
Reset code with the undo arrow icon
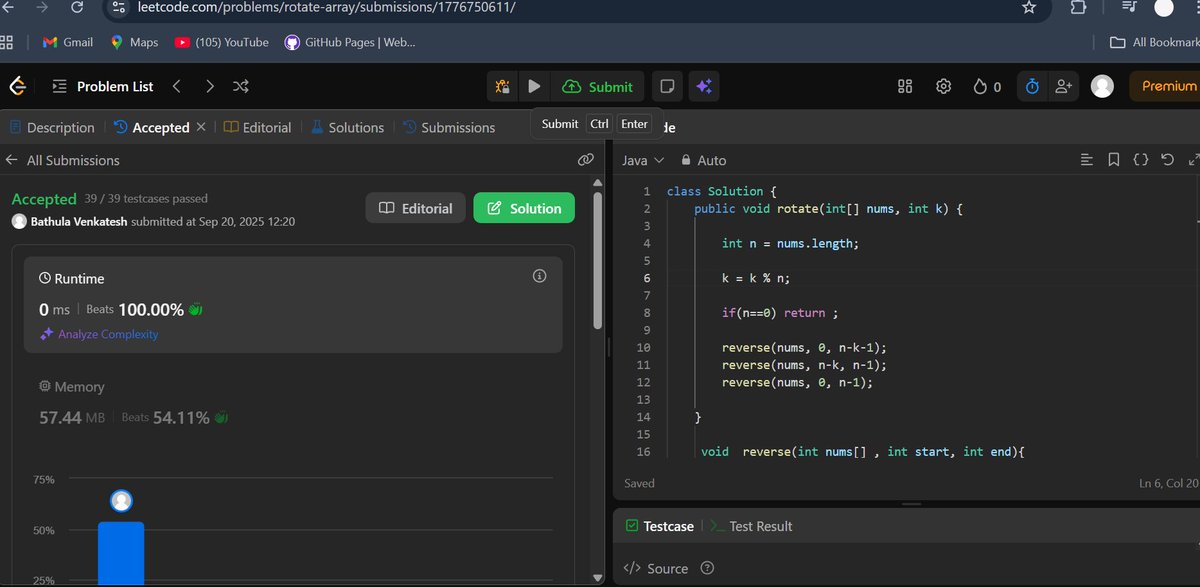click(1167, 159)
